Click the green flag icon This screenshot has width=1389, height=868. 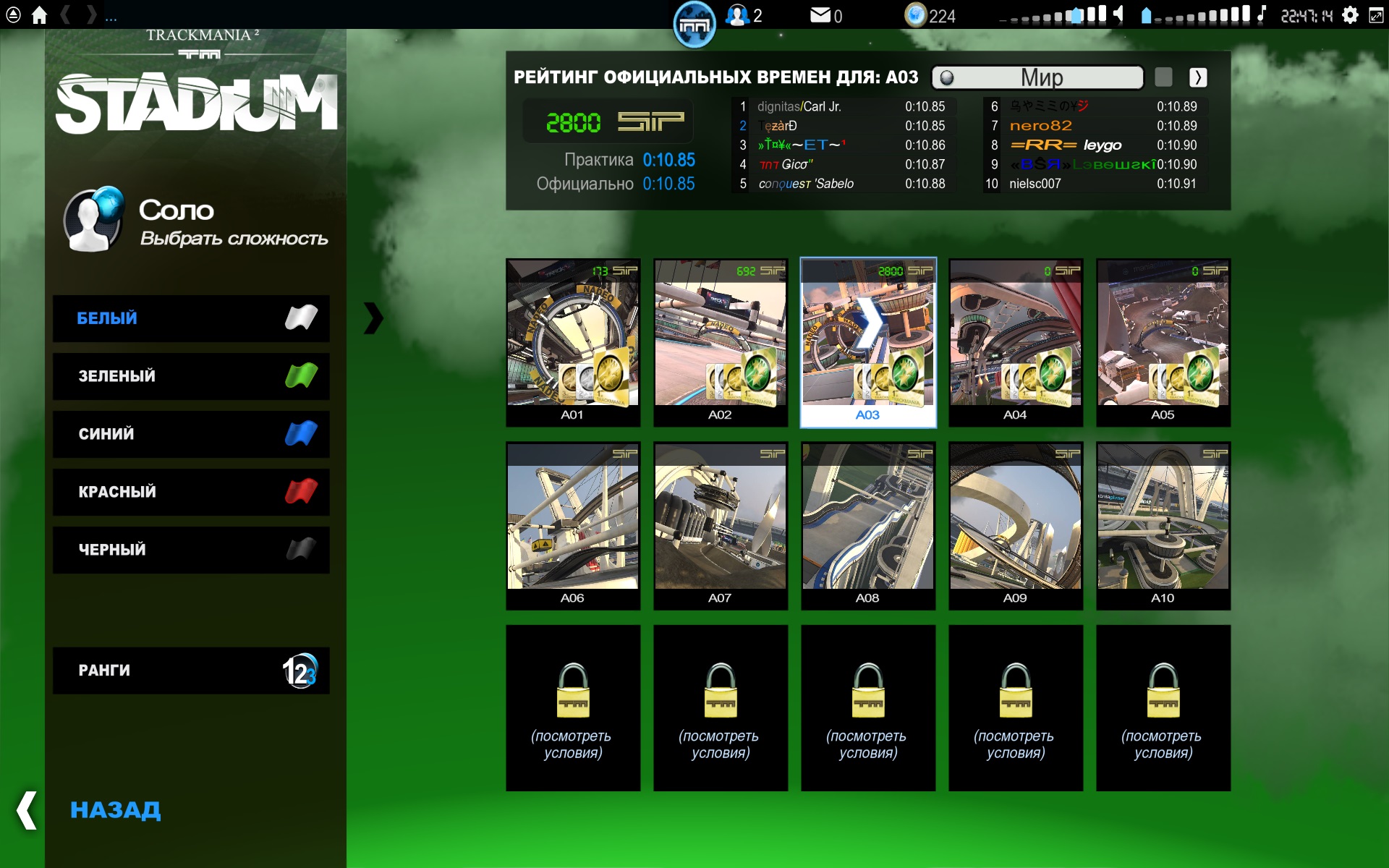click(x=301, y=375)
